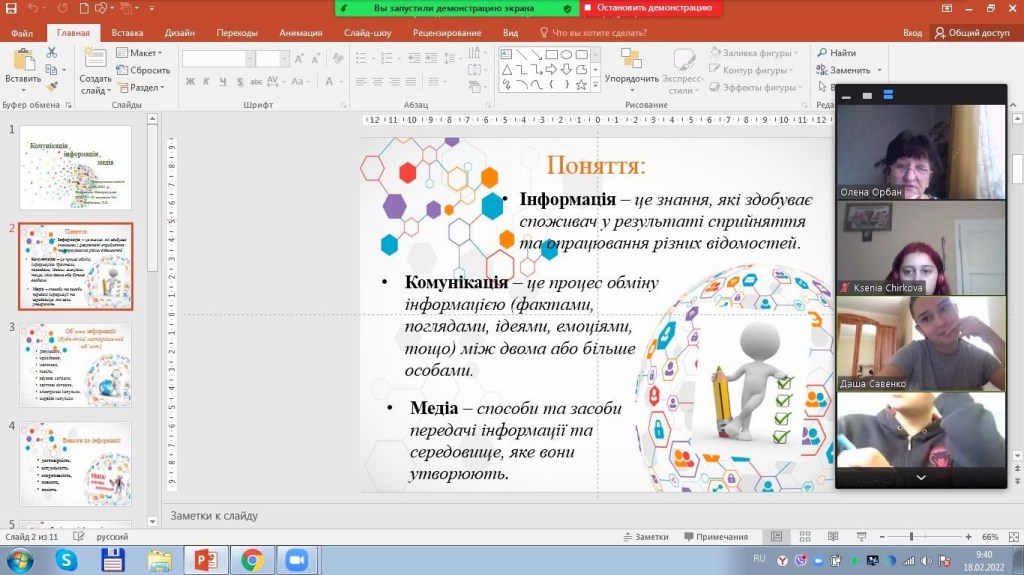Switch to slide sorter view icon
The height and width of the screenshot is (575, 1024).
pos(802,537)
